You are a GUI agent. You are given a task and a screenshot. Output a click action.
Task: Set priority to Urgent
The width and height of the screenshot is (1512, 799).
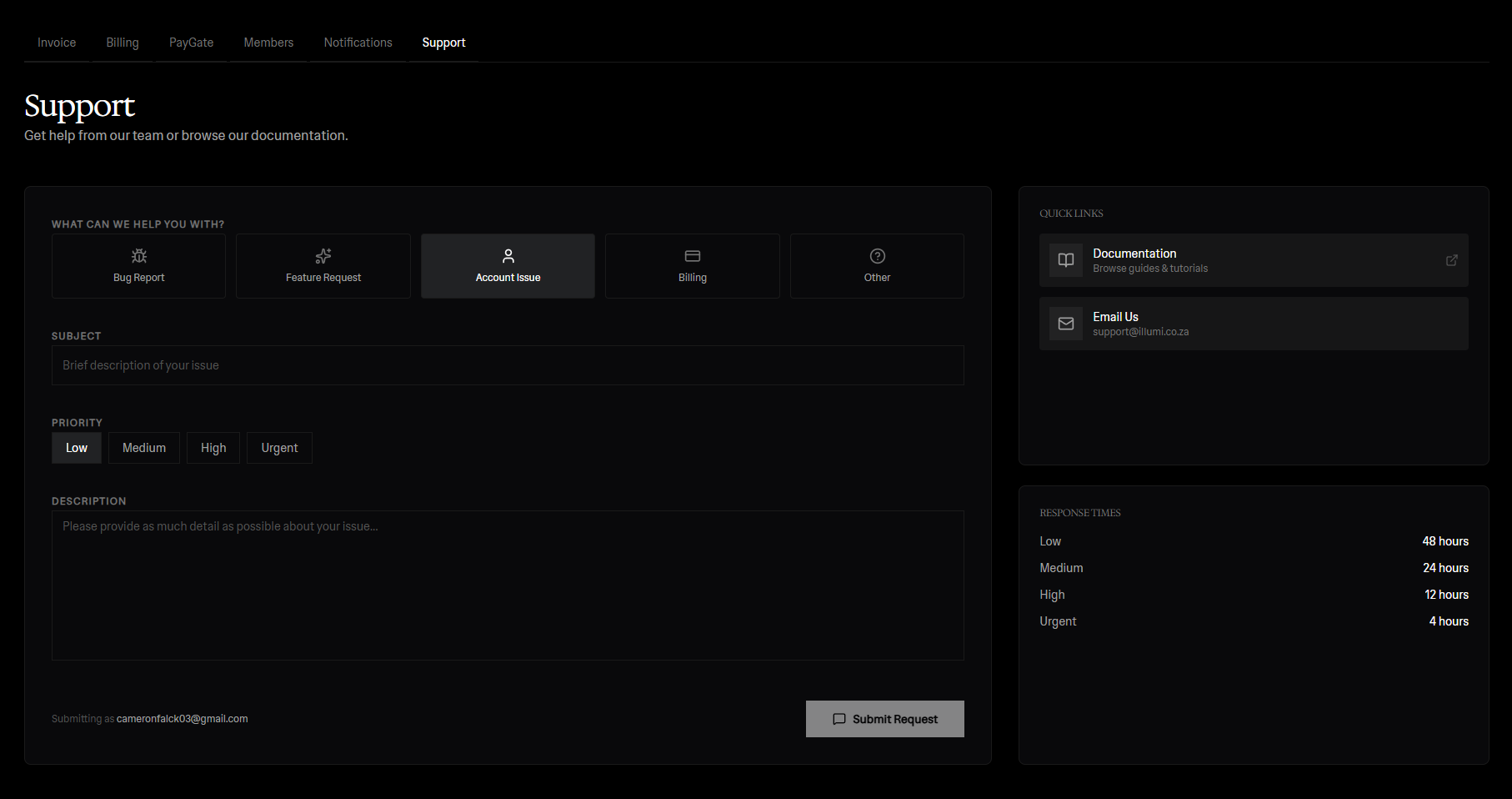point(279,448)
